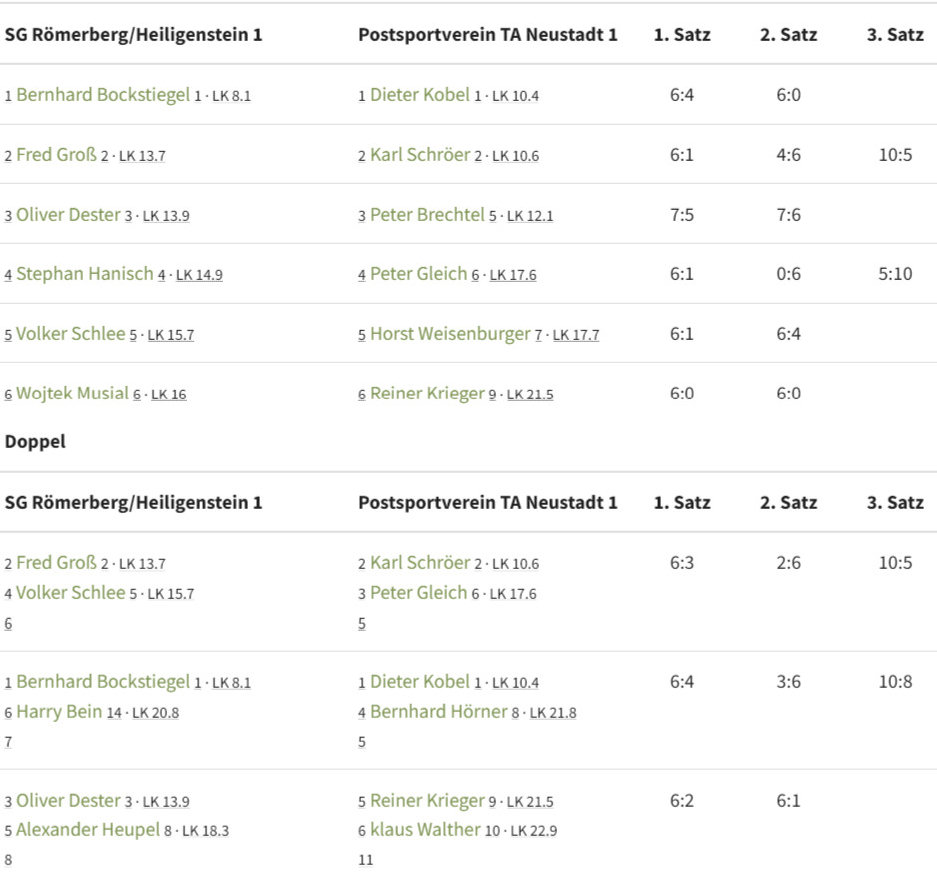The height and width of the screenshot is (883, 937).
Task: Click LK 20.8 beside Harry Bein
Action: pos(155,712)
